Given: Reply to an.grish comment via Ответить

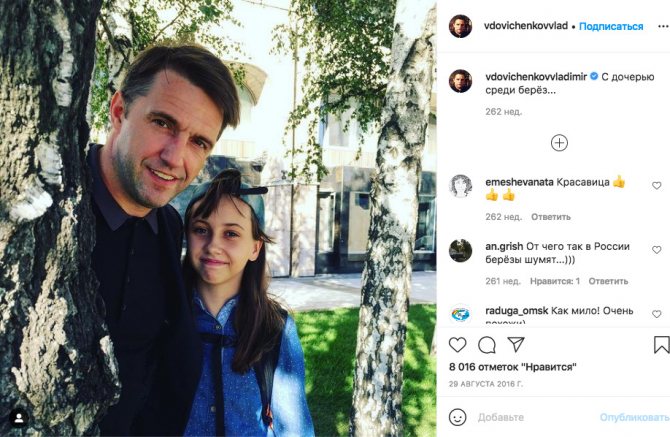Looking at the screenshot, I should tap(608, 281).
